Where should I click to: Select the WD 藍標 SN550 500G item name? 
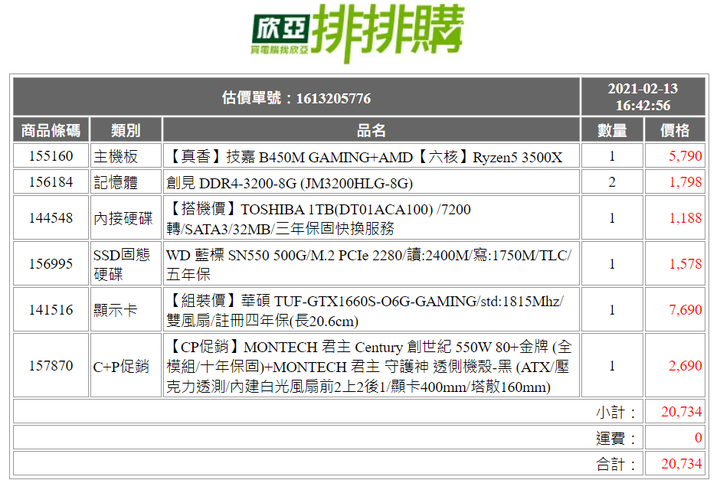[371, 264]
